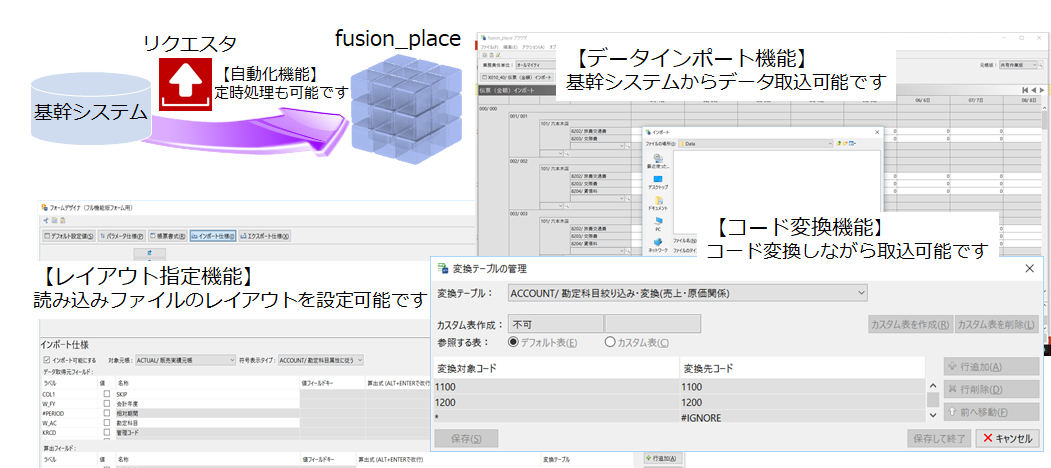1051x468 pixels.
Task: Switch to インポート仕様 tab
Action: tap(213, 236)
